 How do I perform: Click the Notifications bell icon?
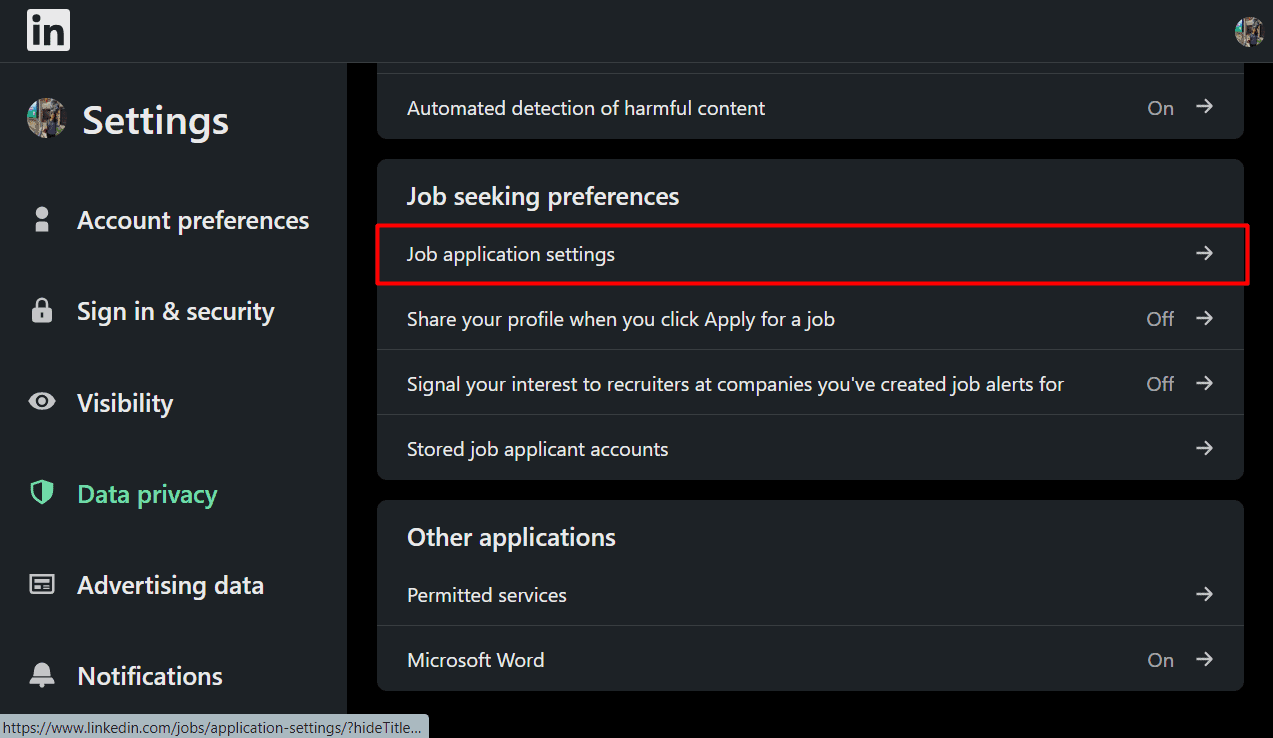[x=42, y=676]
